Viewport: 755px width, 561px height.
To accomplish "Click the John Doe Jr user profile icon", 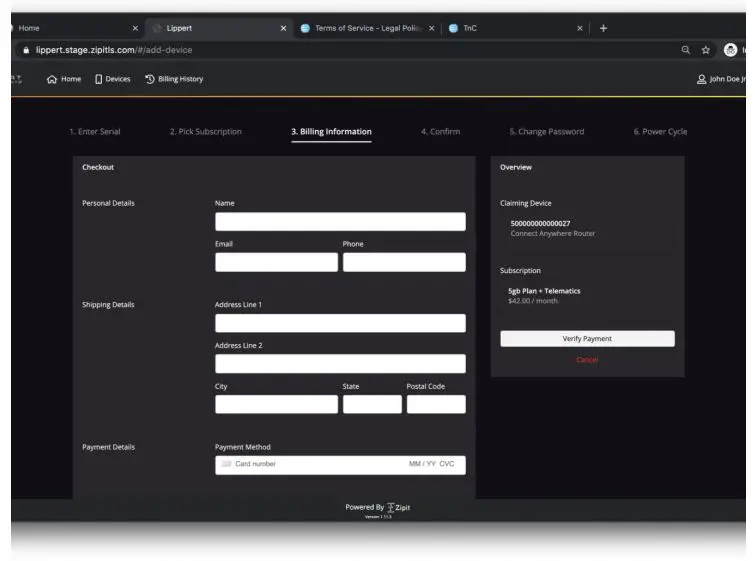I will (x=701, y=79).
